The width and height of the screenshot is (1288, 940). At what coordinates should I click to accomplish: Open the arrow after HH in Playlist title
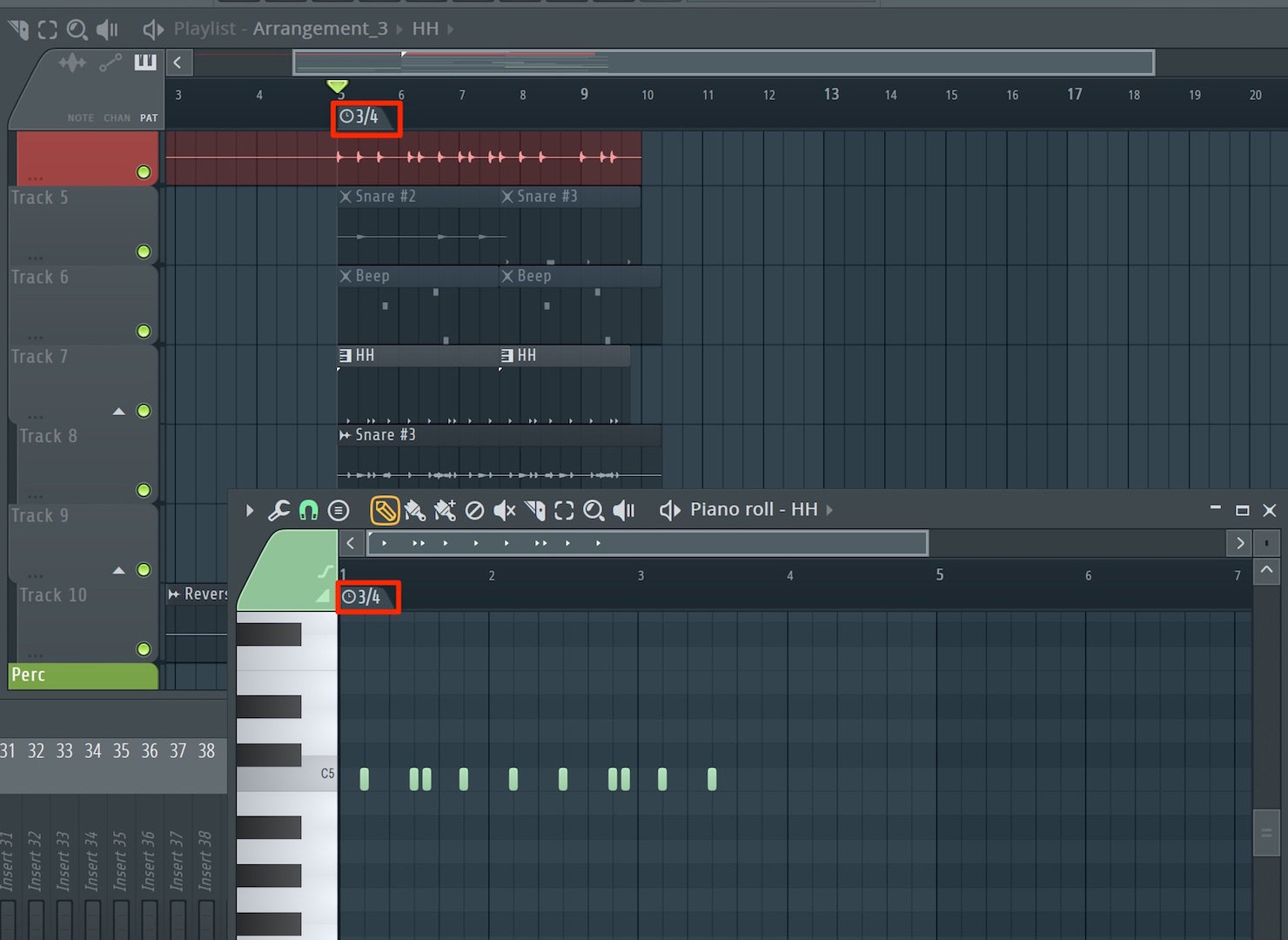(451, 30)
